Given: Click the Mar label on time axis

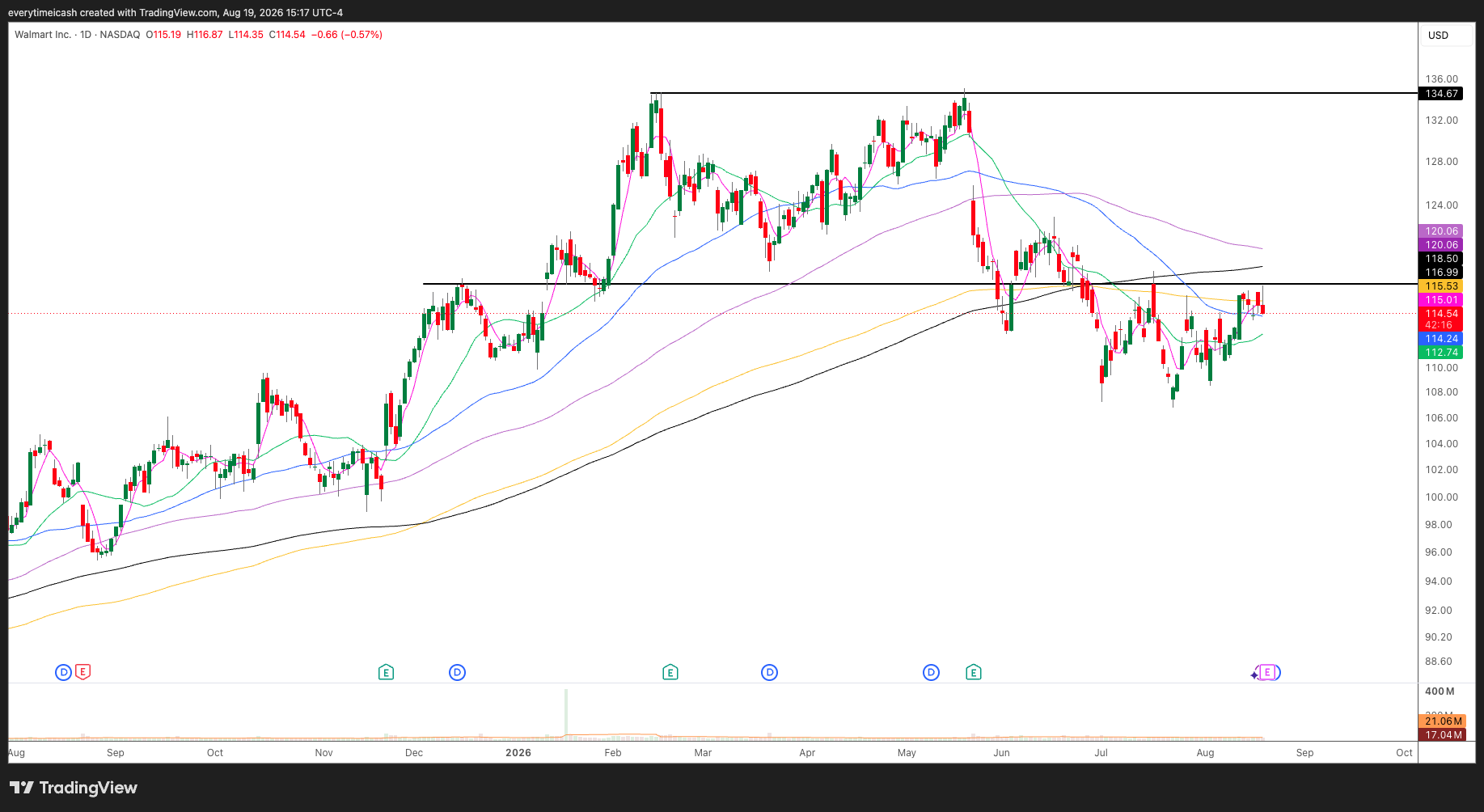Looking at the screenshot, I should tap(703, 753).
